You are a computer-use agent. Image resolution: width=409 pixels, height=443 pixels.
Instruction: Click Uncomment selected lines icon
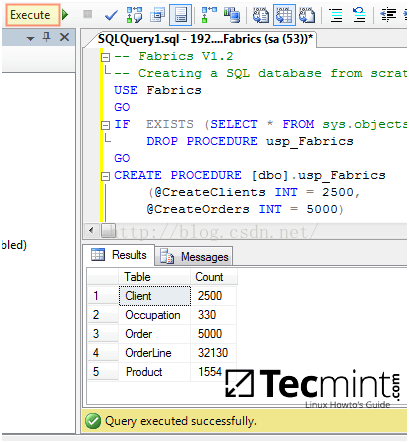click(359, 15)
